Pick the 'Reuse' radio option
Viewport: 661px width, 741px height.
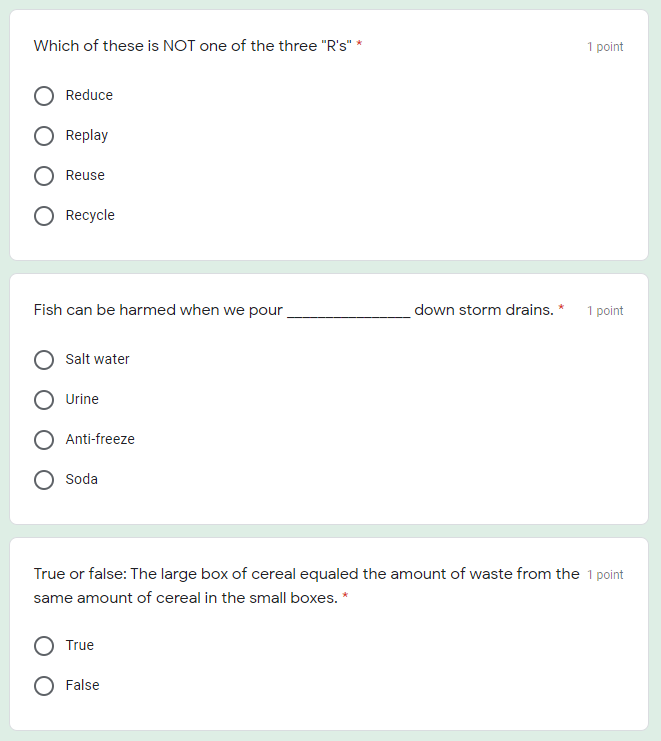point(44,176)
